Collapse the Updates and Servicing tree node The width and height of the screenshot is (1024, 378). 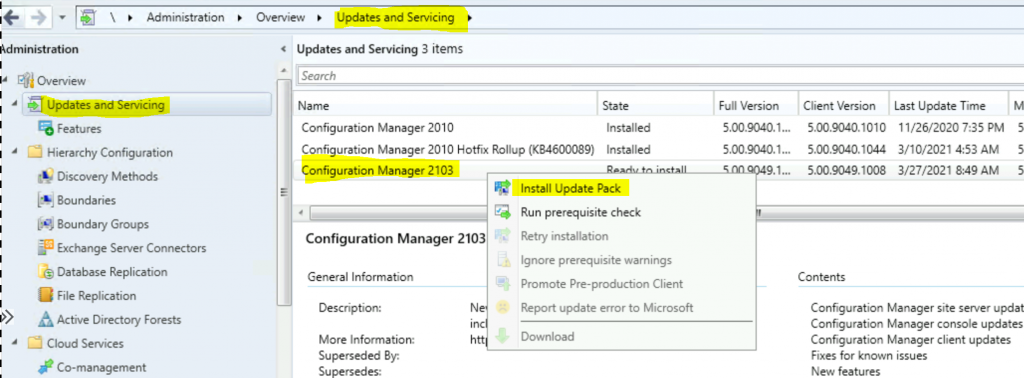[15, 104]
